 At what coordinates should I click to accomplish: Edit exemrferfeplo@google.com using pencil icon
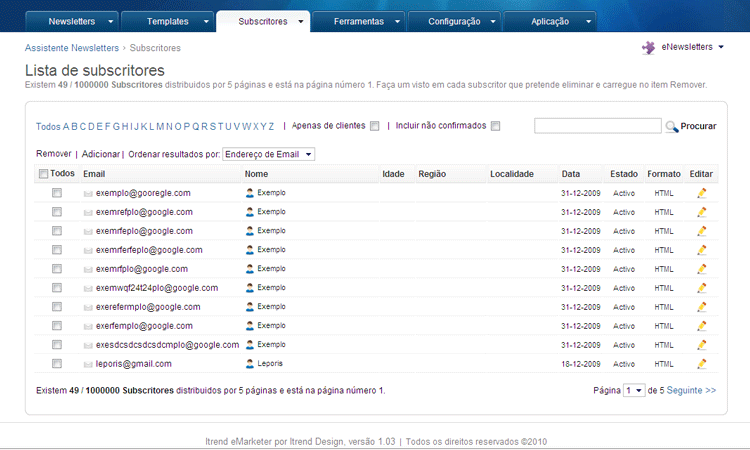701,250
